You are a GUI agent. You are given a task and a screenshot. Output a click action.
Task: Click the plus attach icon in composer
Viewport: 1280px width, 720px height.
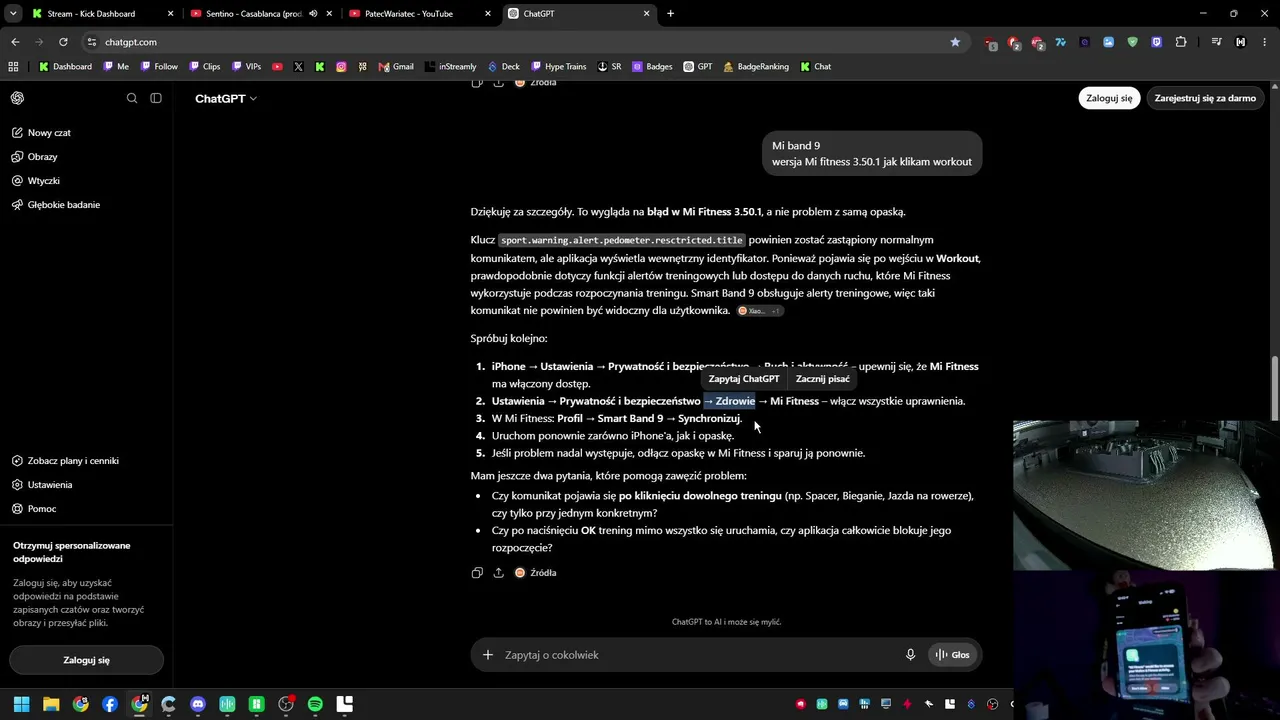pyautogui.click(x=488, y=655)
